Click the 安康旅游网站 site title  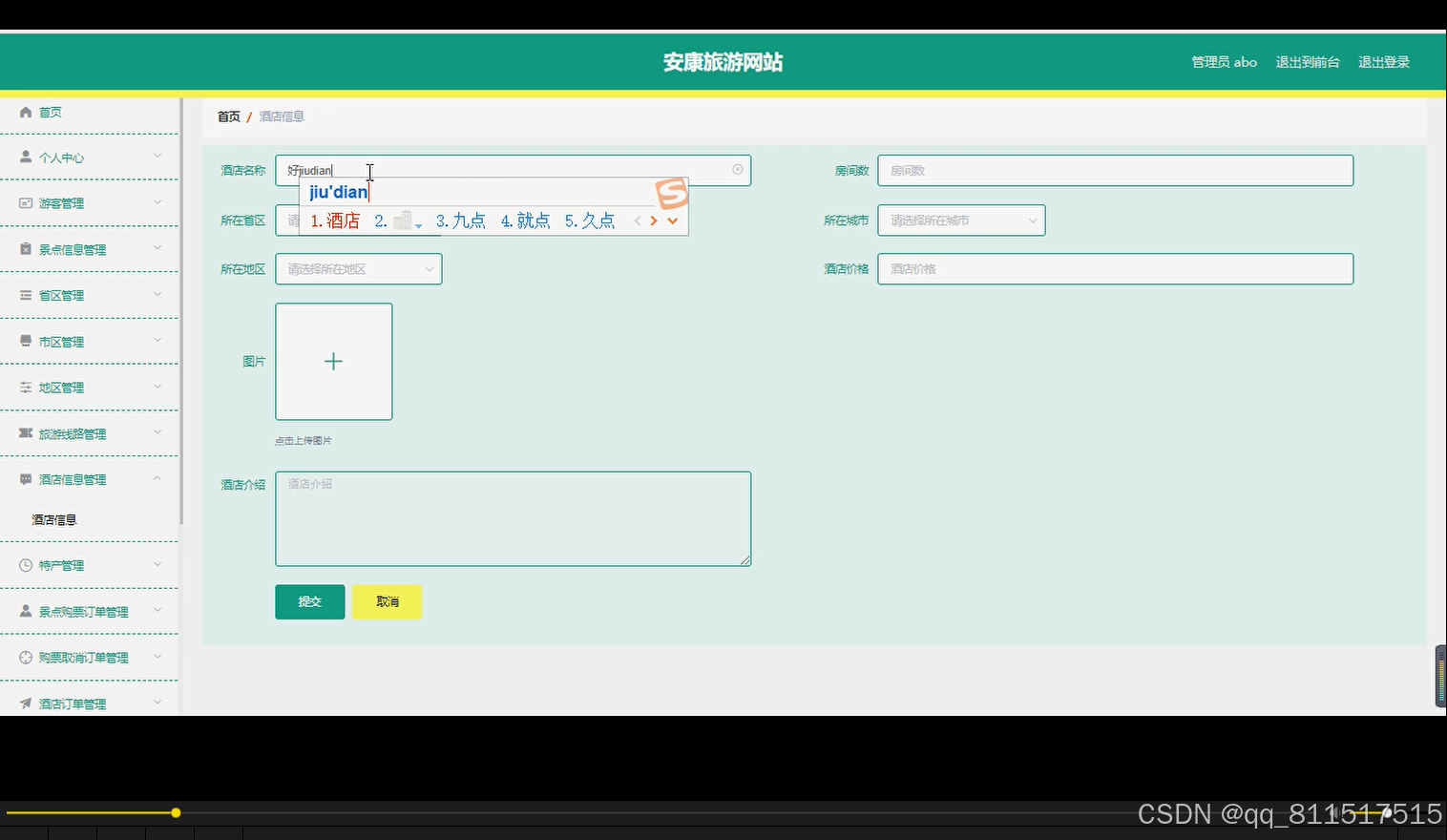pos(723,62)
